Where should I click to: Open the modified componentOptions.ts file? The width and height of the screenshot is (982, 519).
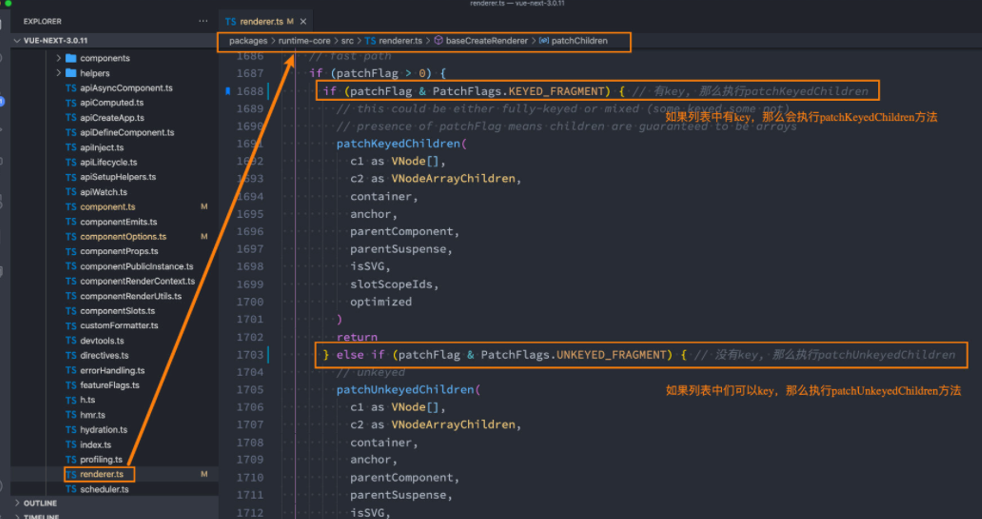tap(123, 237)
